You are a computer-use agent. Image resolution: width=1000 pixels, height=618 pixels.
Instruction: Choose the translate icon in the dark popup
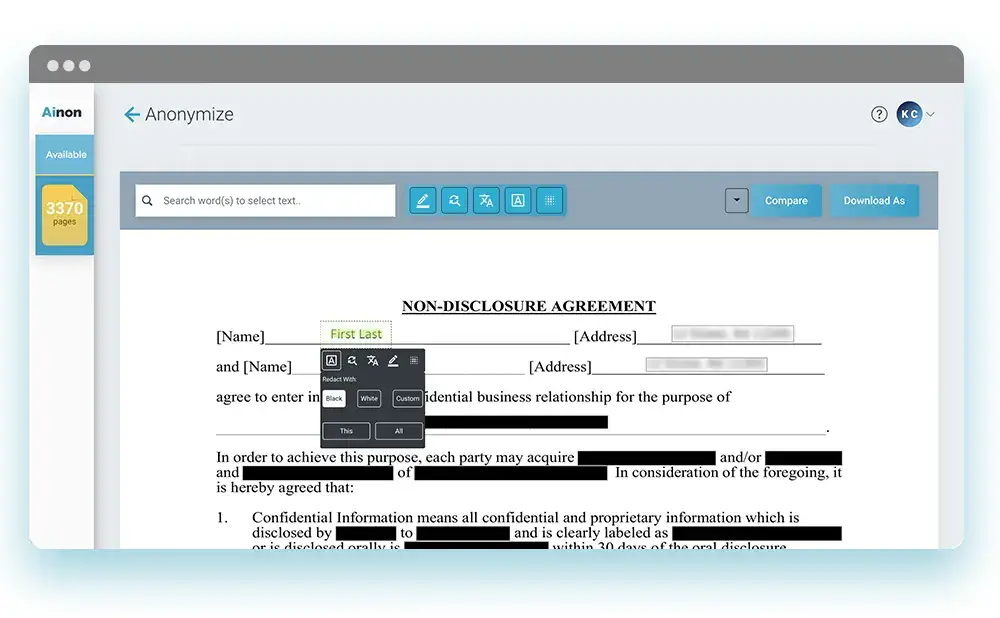pos(372,361)
